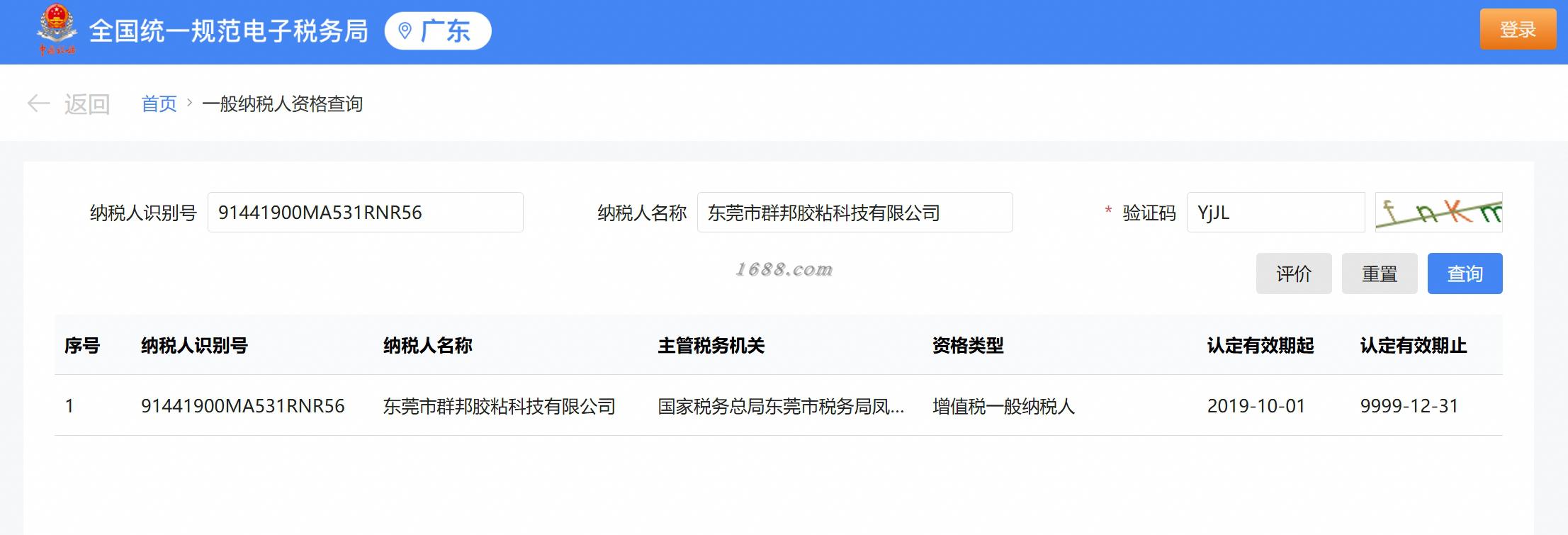Refresh the captcha image
Image resolution: width=1568 pixels, height=535 pixels.
[x=1438, y=212]
